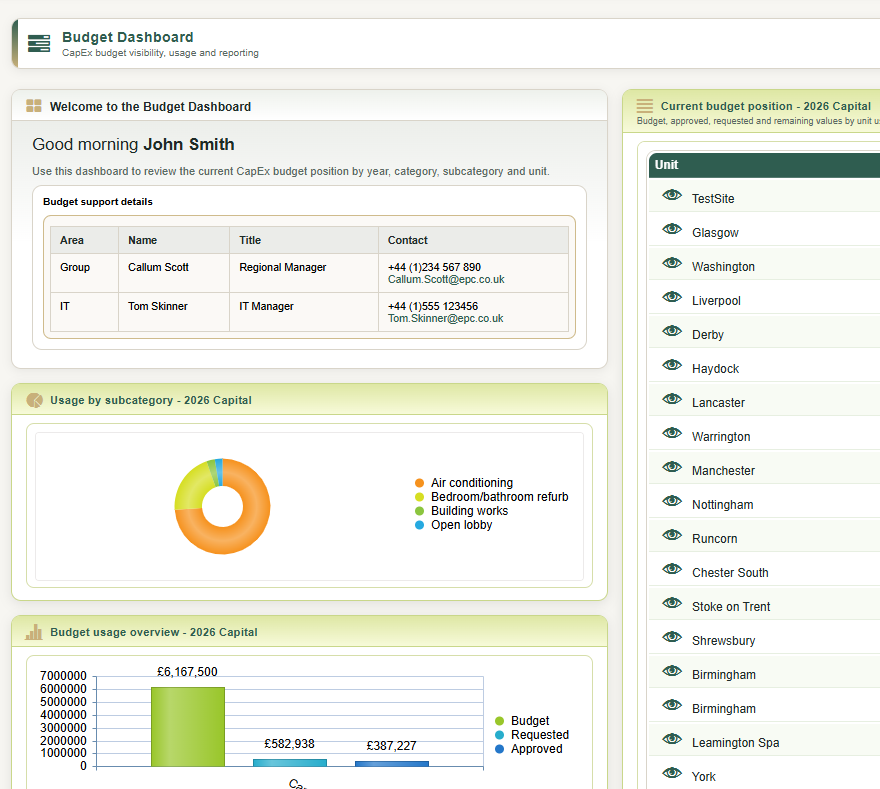This screenshot has width=880, height=789.
Task: Click the Air conditioning orange legend swatch
Action: click(x=419, y=483)
